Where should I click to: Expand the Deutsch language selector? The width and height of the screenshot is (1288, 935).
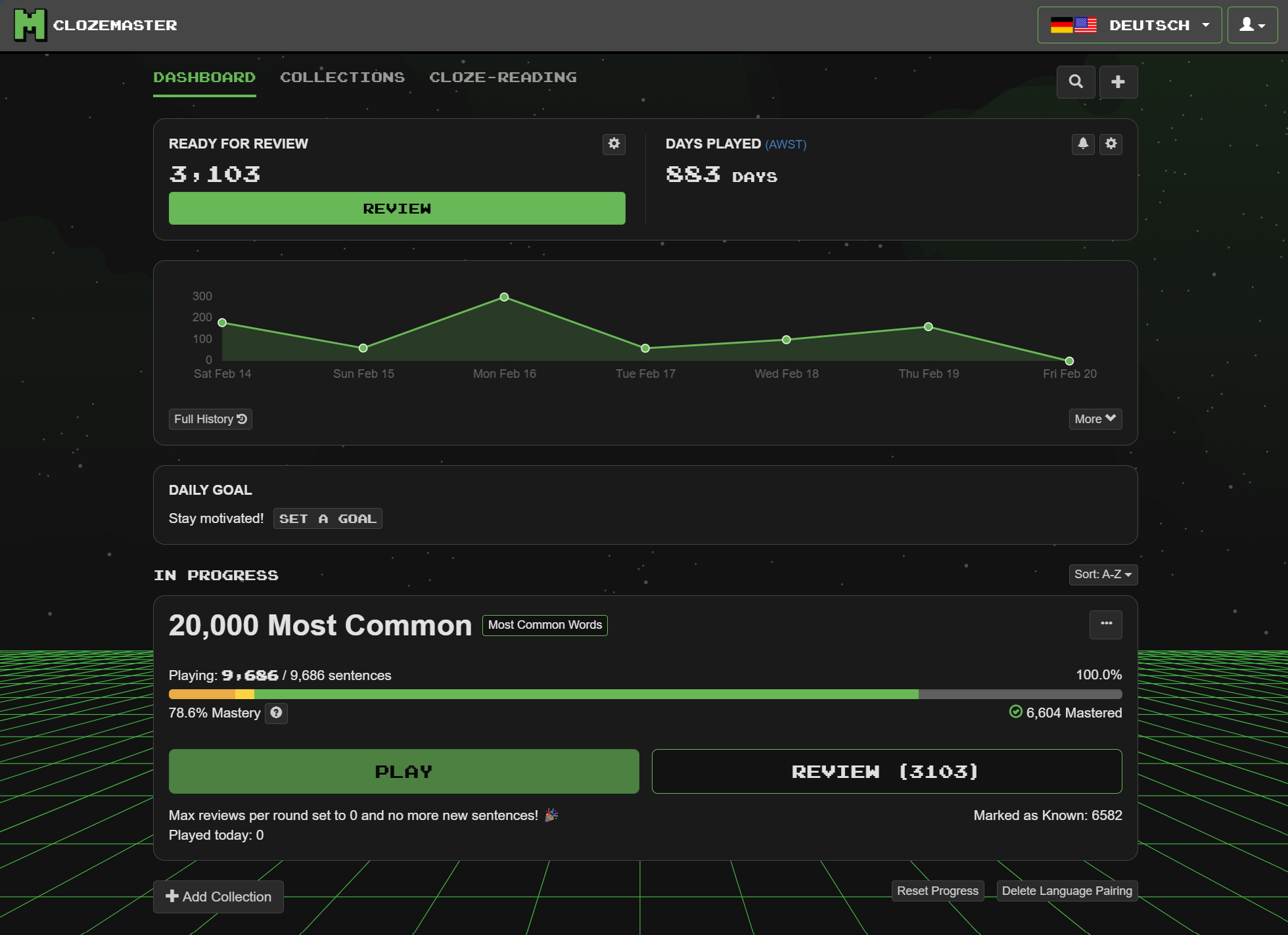coord(1129,25)
